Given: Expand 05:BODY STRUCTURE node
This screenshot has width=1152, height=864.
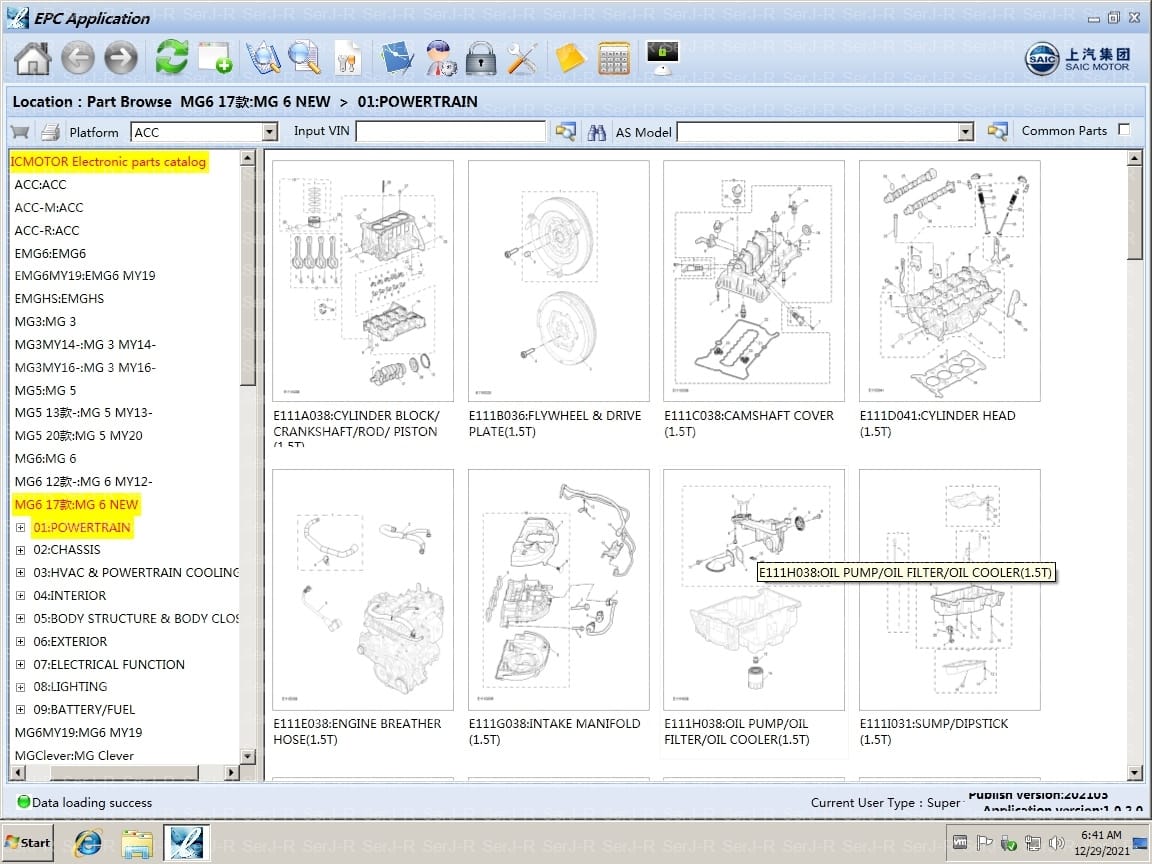Looking at the screenshot, I should pyautogui.click(x=21, y=619).
